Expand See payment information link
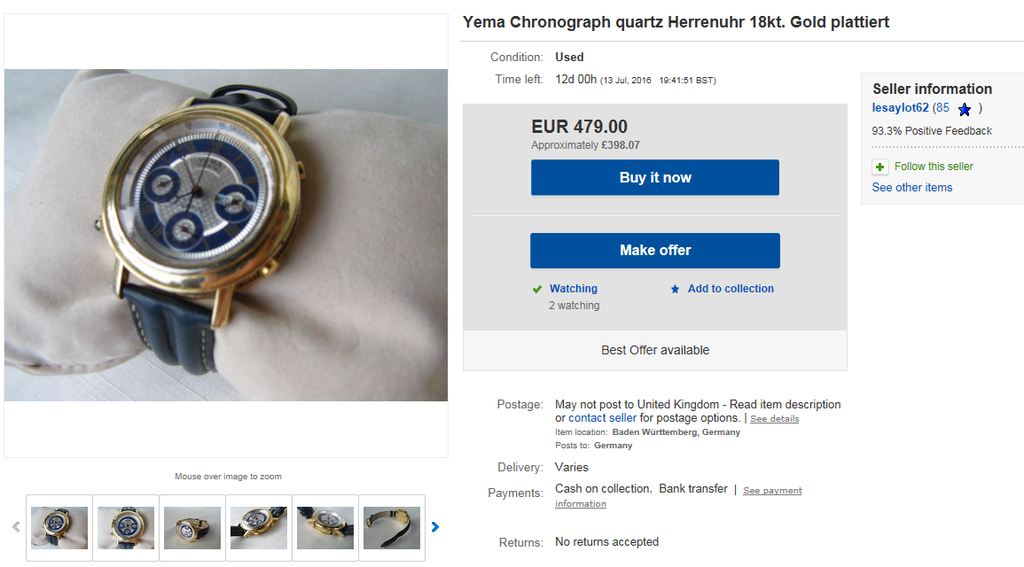The width and height of the screenshot is (1024, 567). click(772, 491)
